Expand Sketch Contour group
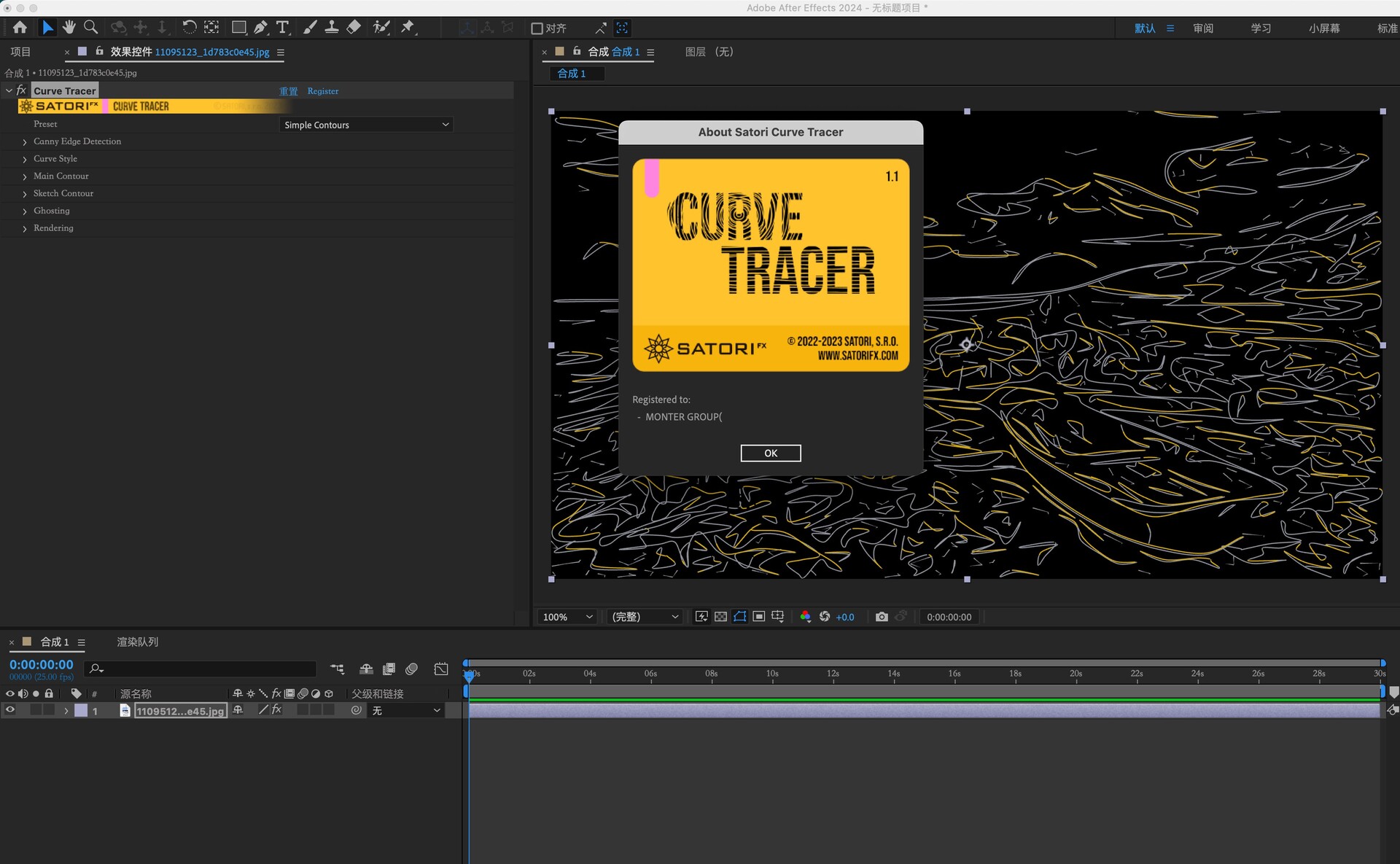 (x=25, y=194)
